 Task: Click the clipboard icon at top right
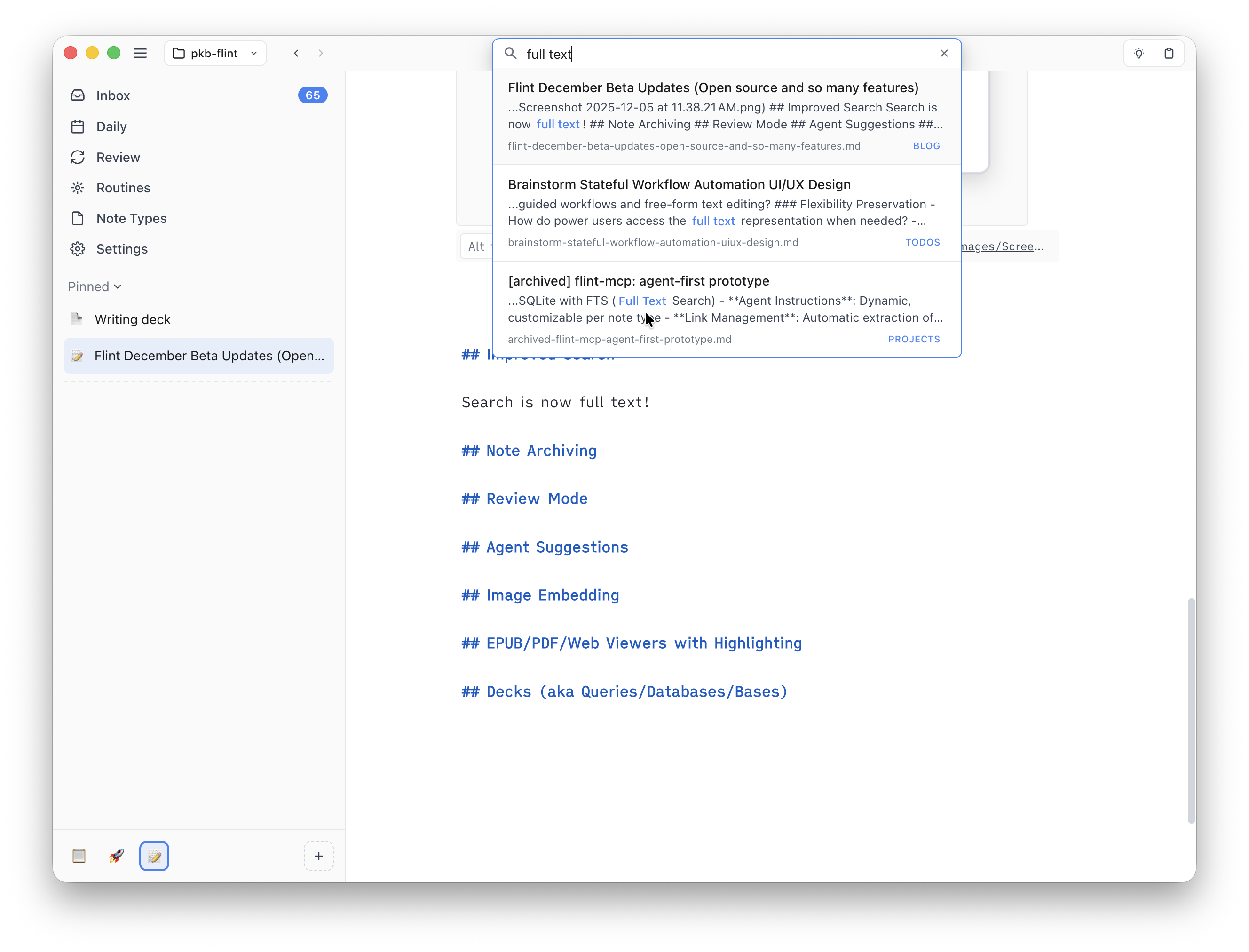1169,53
